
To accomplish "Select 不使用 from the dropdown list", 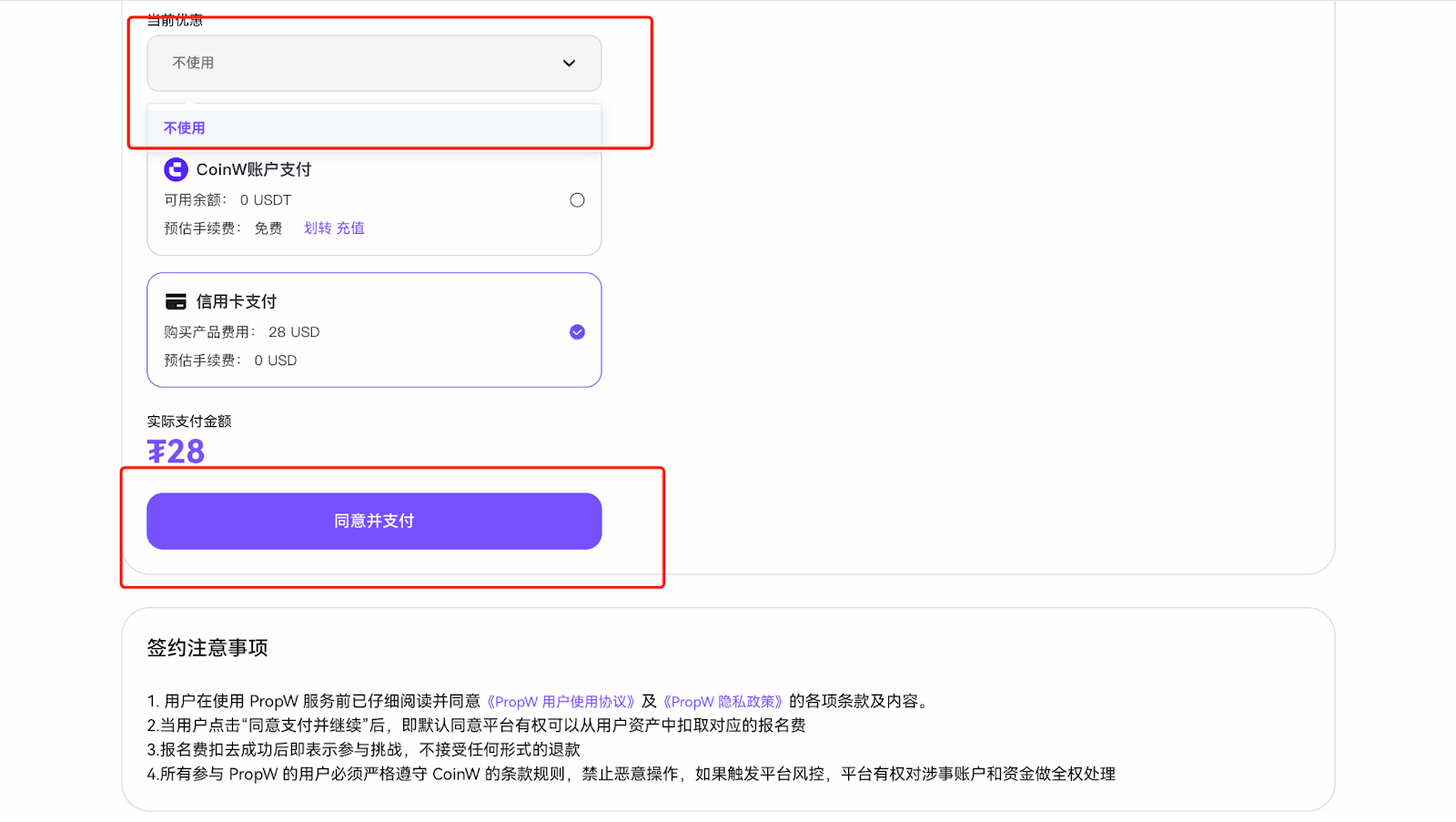I will point(185,127).
